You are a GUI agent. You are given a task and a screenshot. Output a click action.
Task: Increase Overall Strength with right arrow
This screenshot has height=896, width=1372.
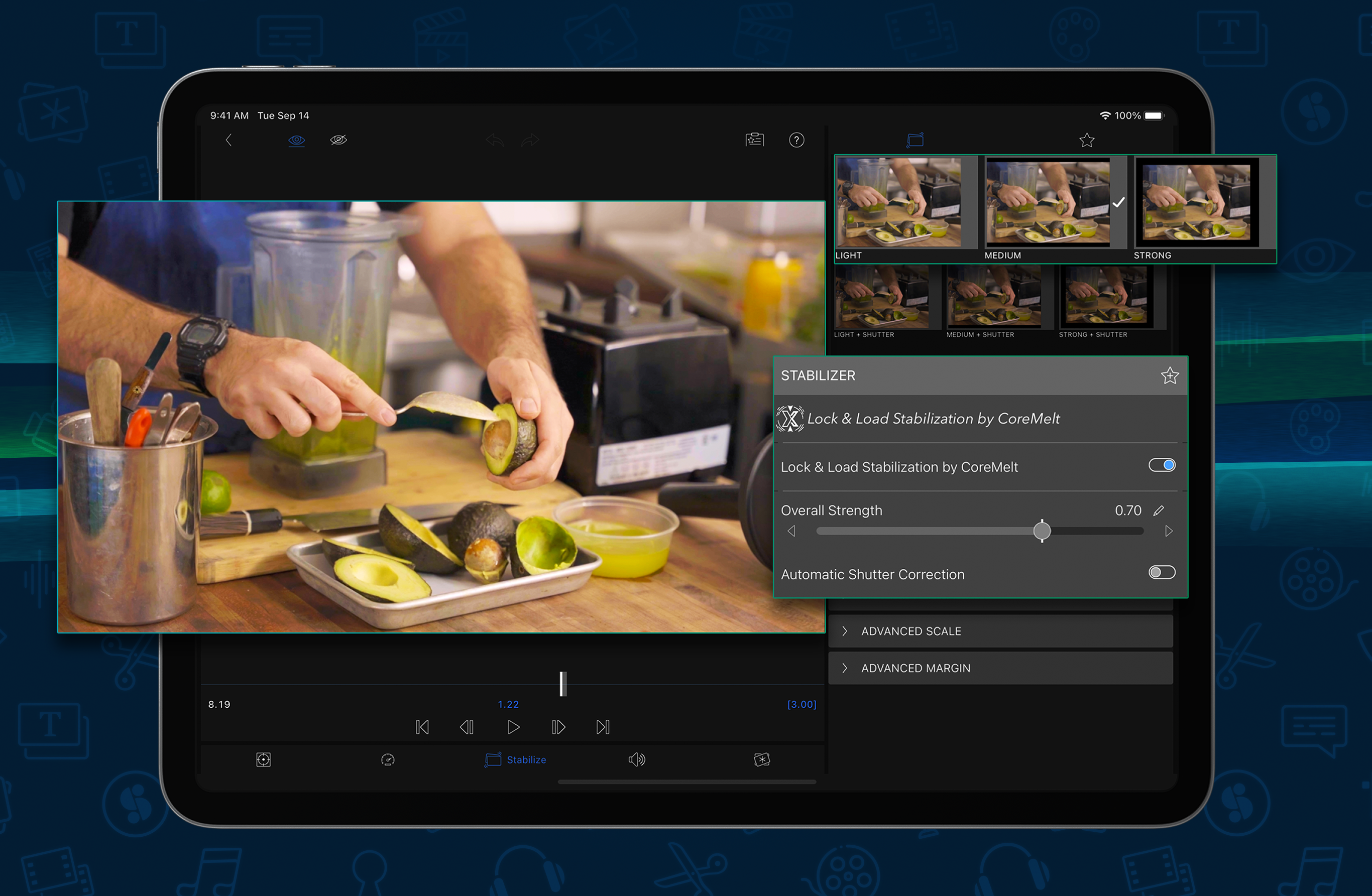1169,531
